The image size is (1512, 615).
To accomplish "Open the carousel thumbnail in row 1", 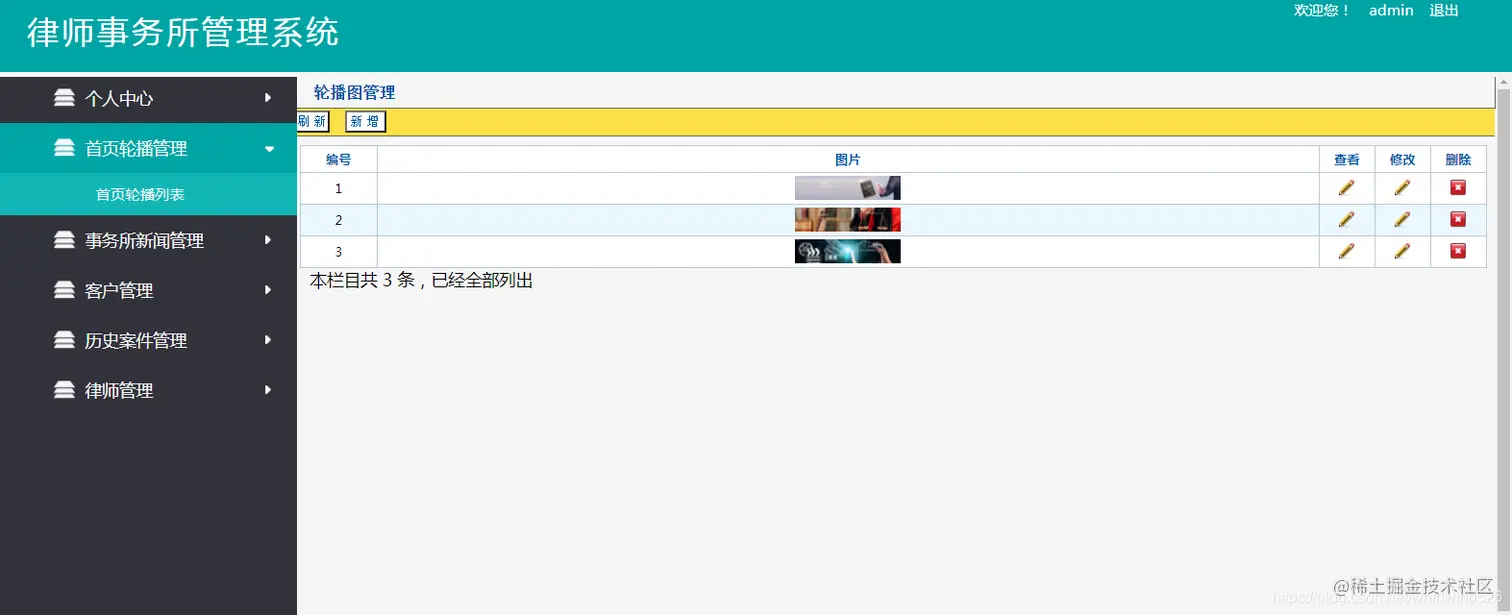I will tap(847, 188).
